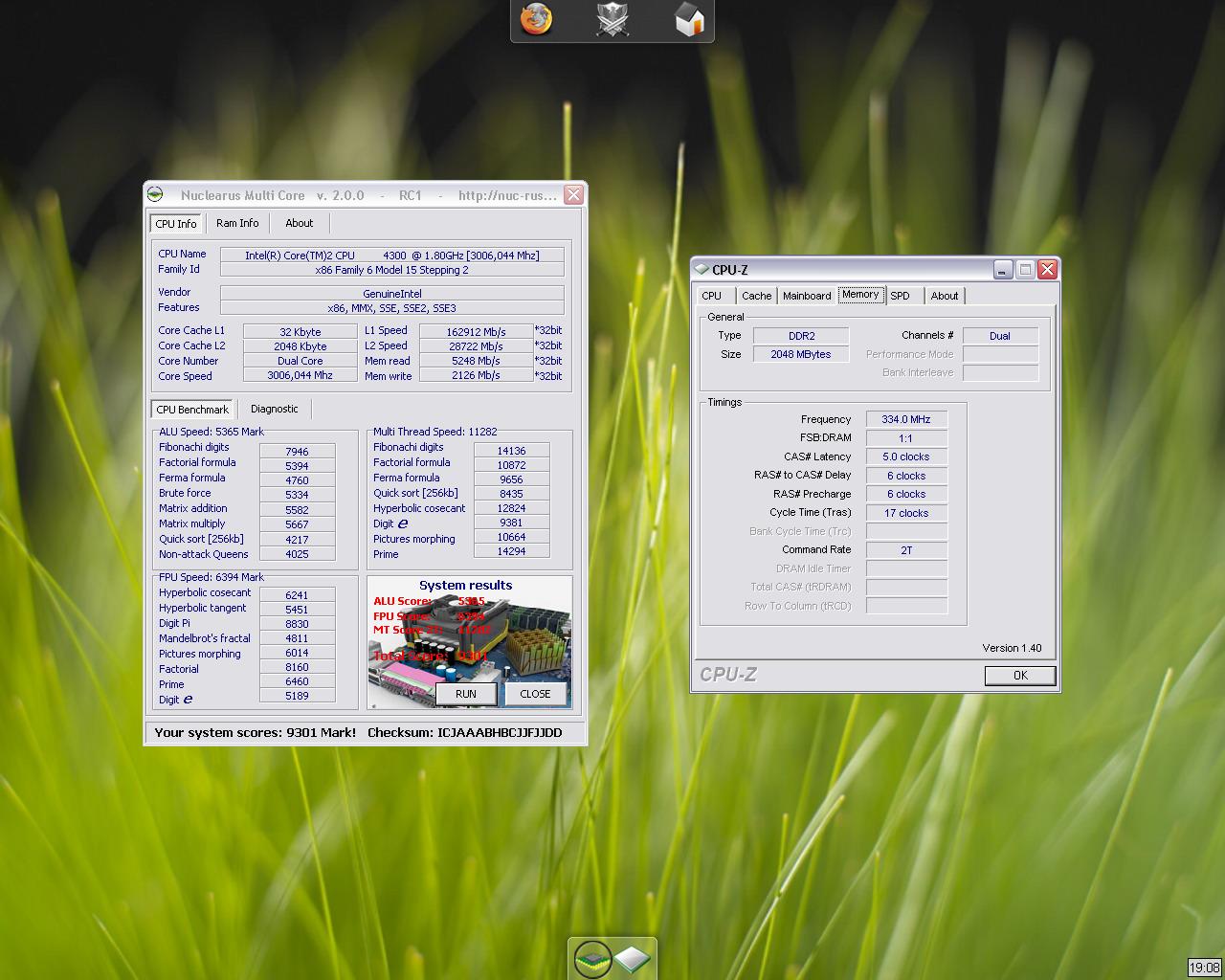Open the Cache tab in CPU-Z
Screen dimensions: 1225x980
[757, 296]
